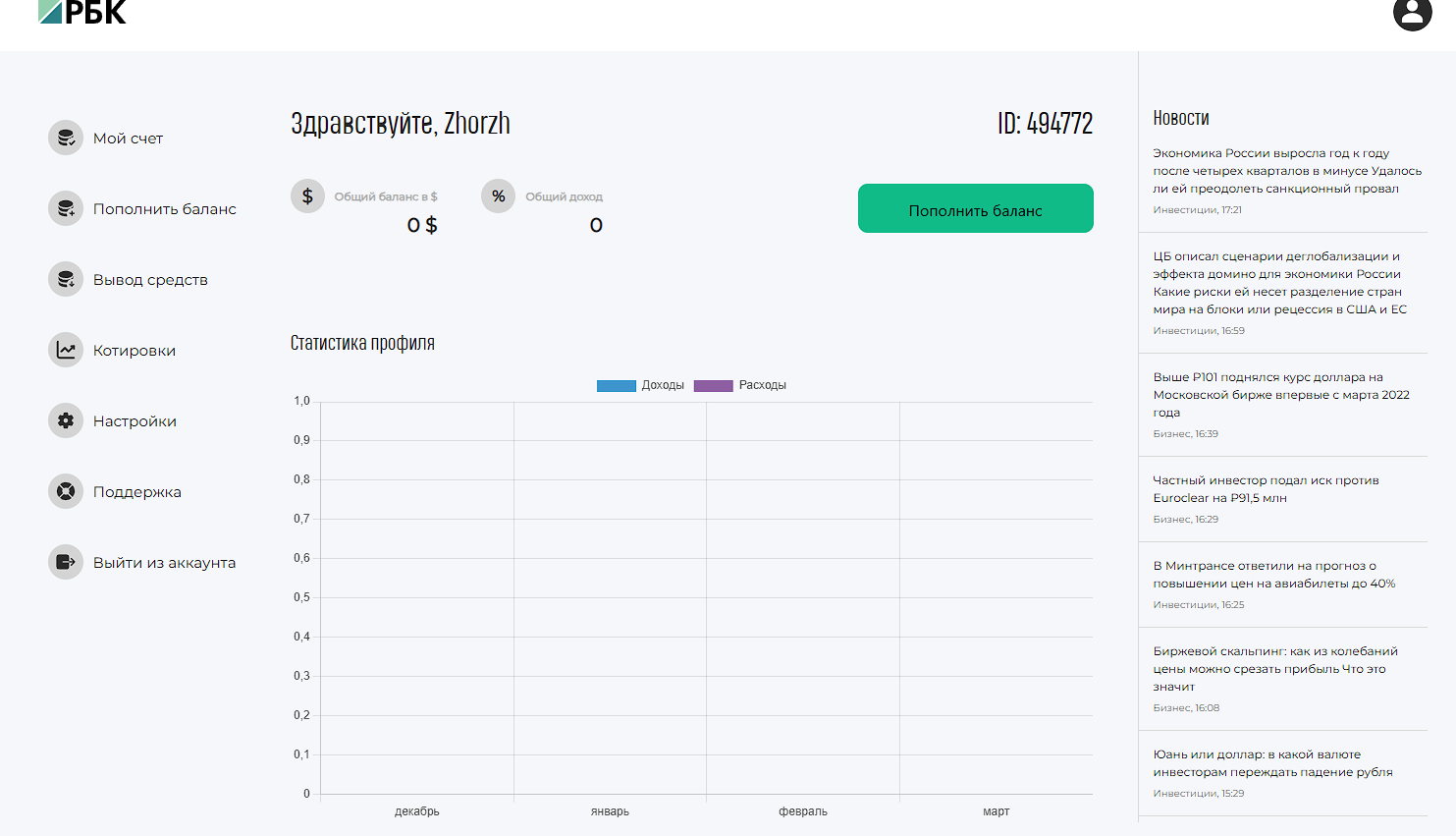
Task: Open the Биржевой скальпинг news article
Action: point(1274,668)
